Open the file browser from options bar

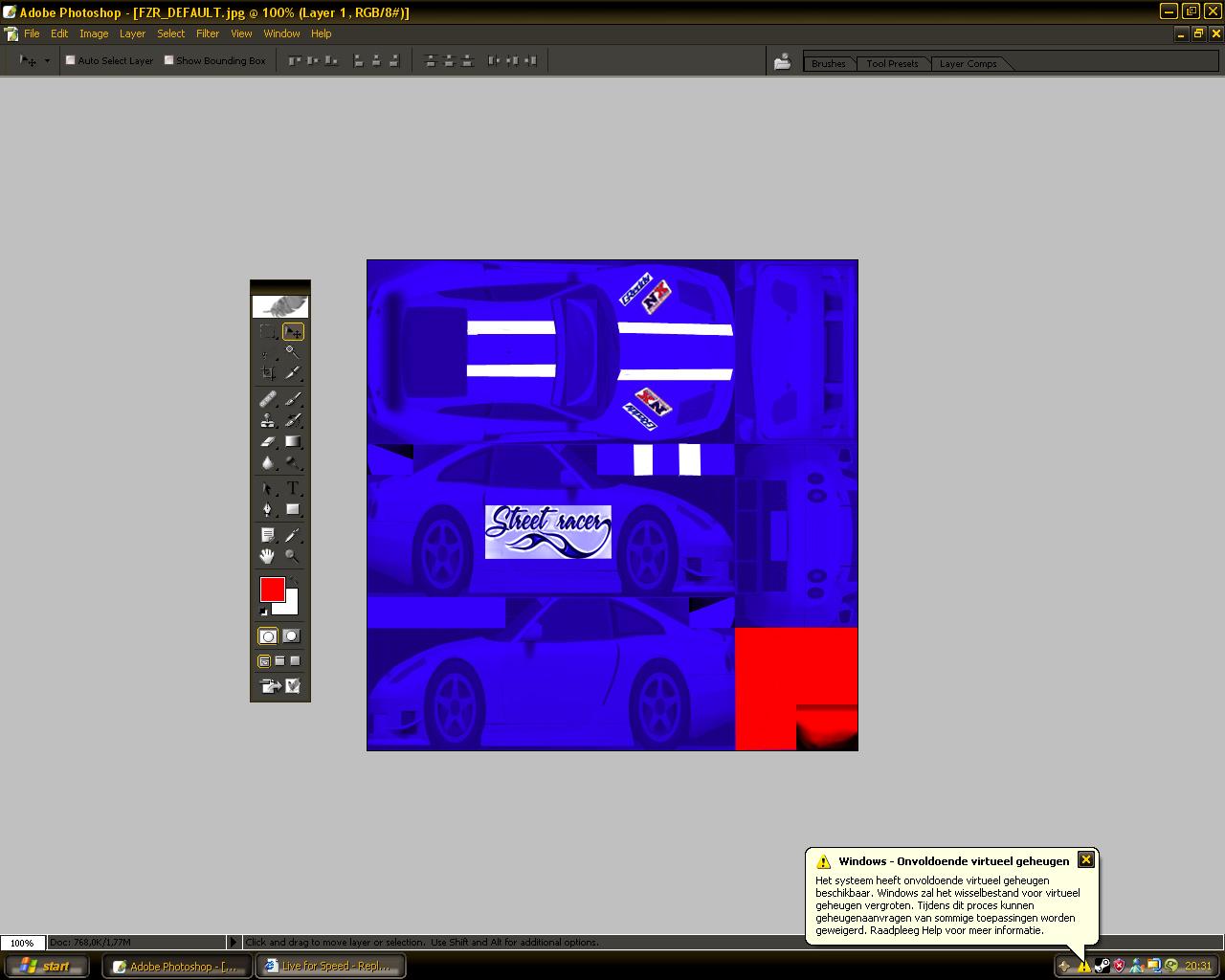coord(782,61)
